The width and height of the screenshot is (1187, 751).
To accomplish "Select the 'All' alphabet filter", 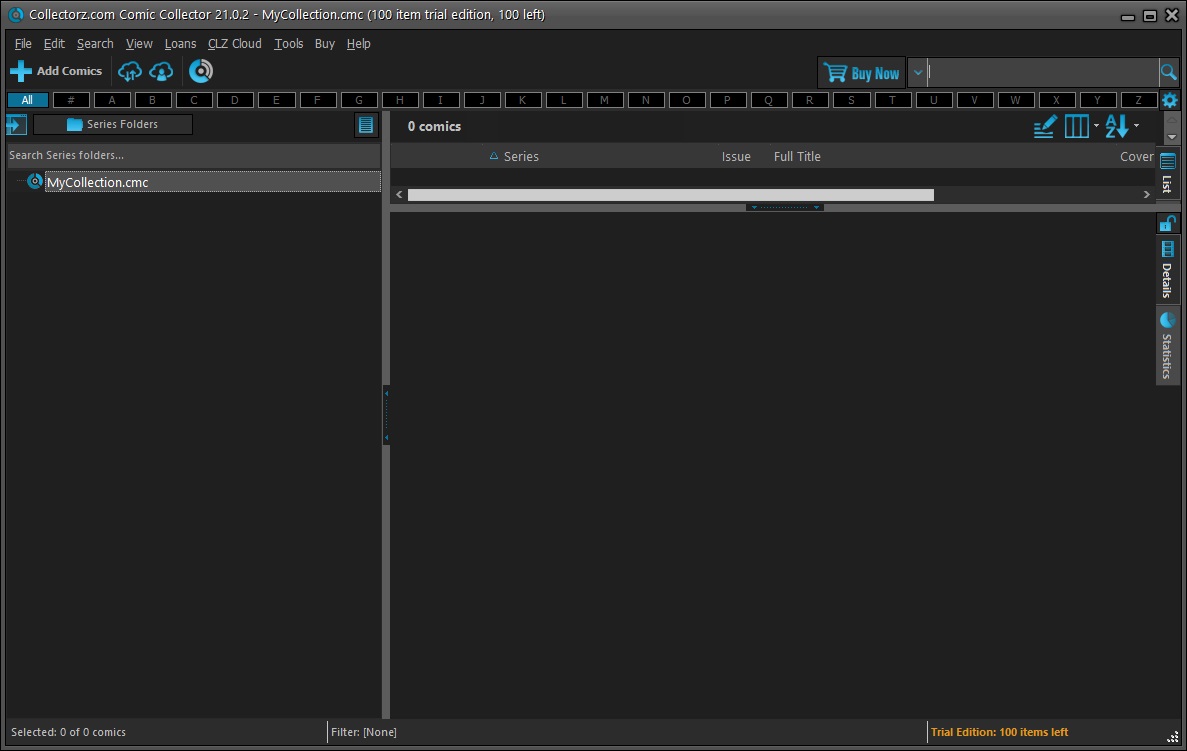I will 27,100.
